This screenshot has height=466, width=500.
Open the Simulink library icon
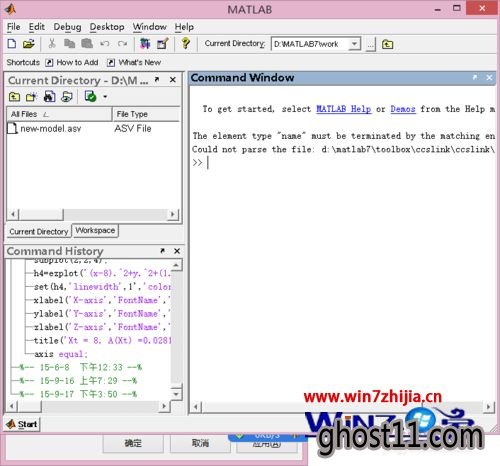click(x=145, y=44)
